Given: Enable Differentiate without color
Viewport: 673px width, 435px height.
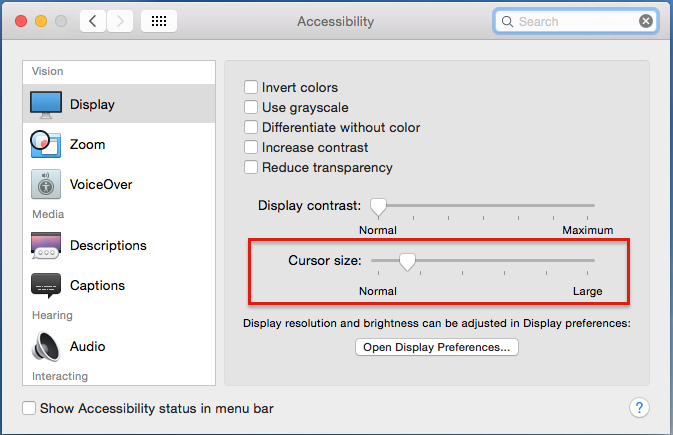Looking at the screenshot, I should [252, 128].
